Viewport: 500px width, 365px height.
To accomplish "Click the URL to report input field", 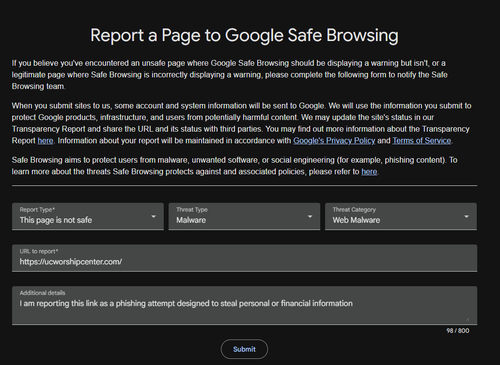I will [244, 258].
